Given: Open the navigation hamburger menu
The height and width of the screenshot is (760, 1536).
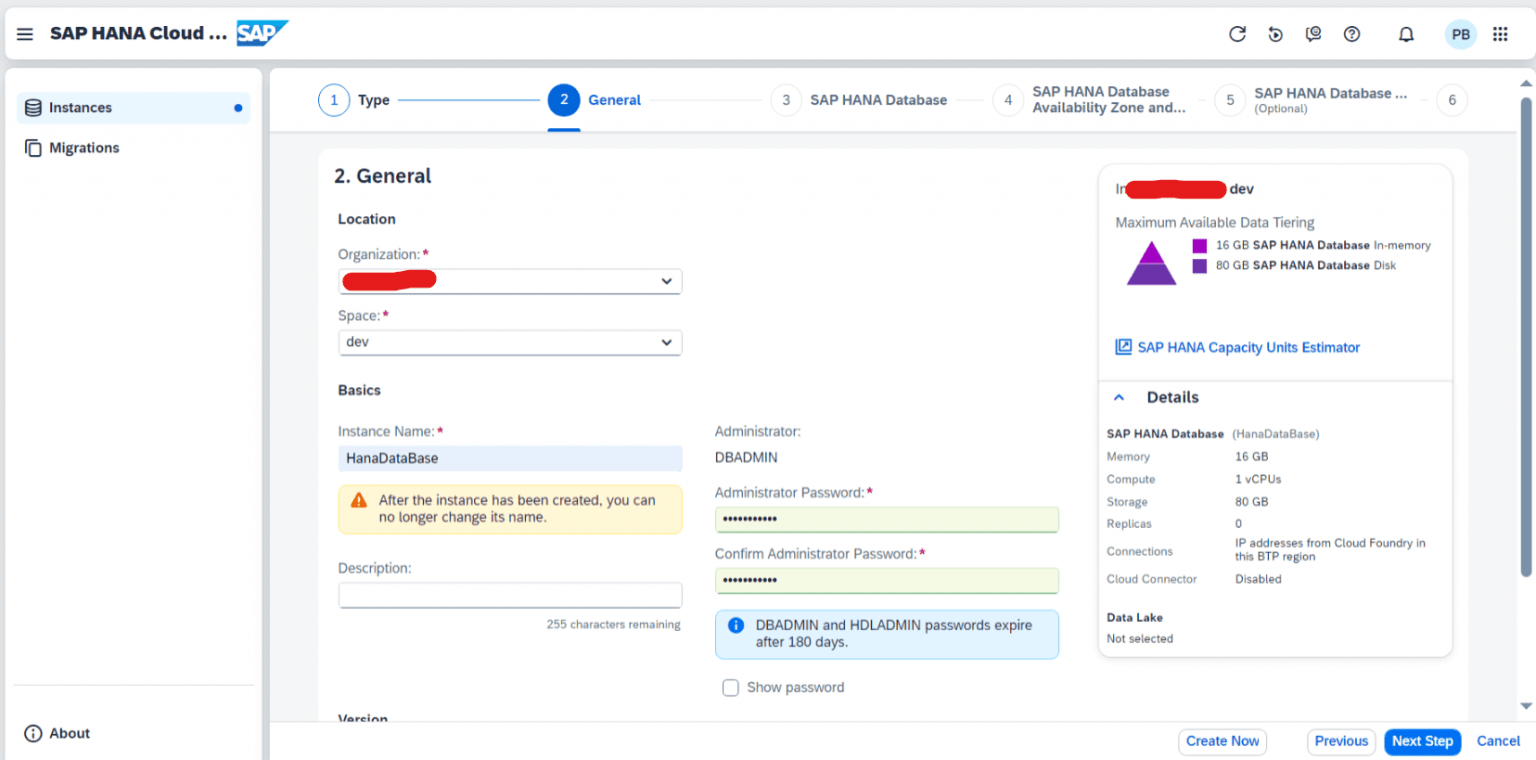Looking at the screenshot, I should click(x=25, y=33).
